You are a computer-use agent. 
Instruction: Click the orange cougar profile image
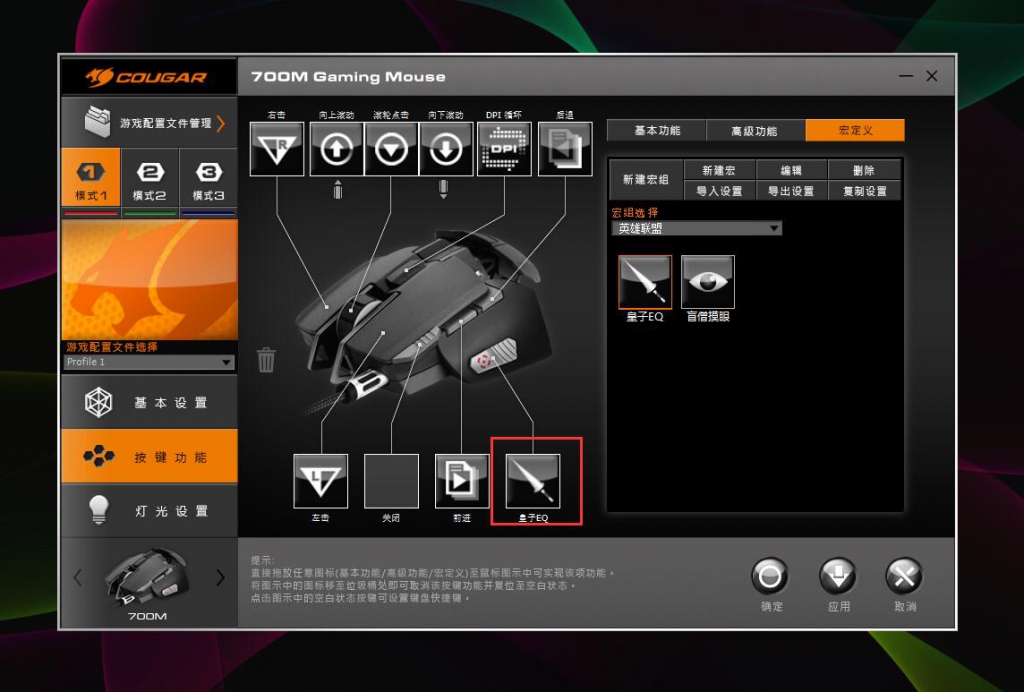150,279
